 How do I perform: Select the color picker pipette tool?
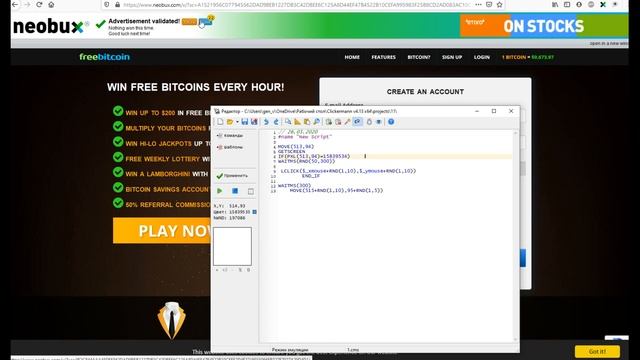(x=347, y=122)
